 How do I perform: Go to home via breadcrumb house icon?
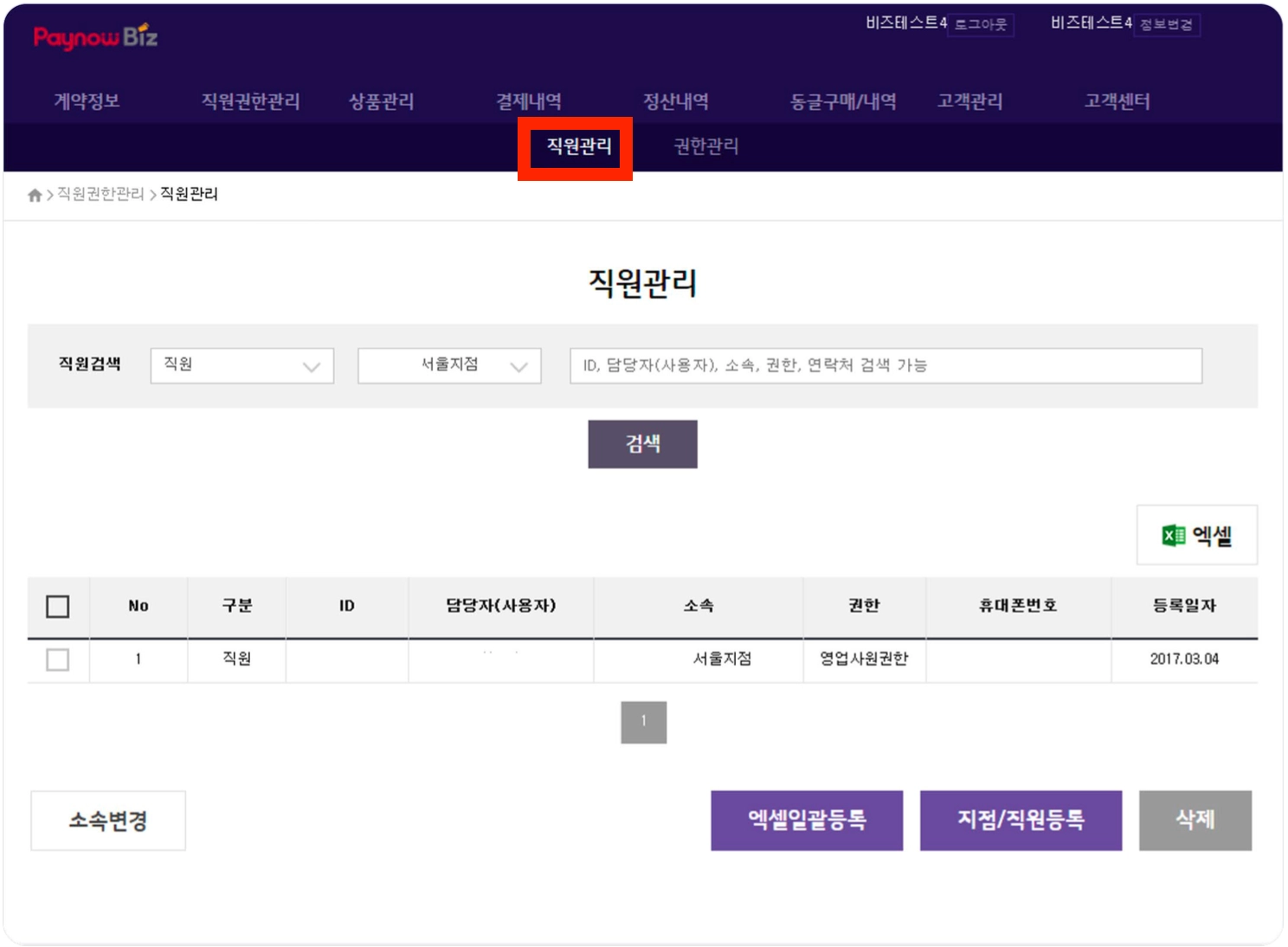coord(35,195)
